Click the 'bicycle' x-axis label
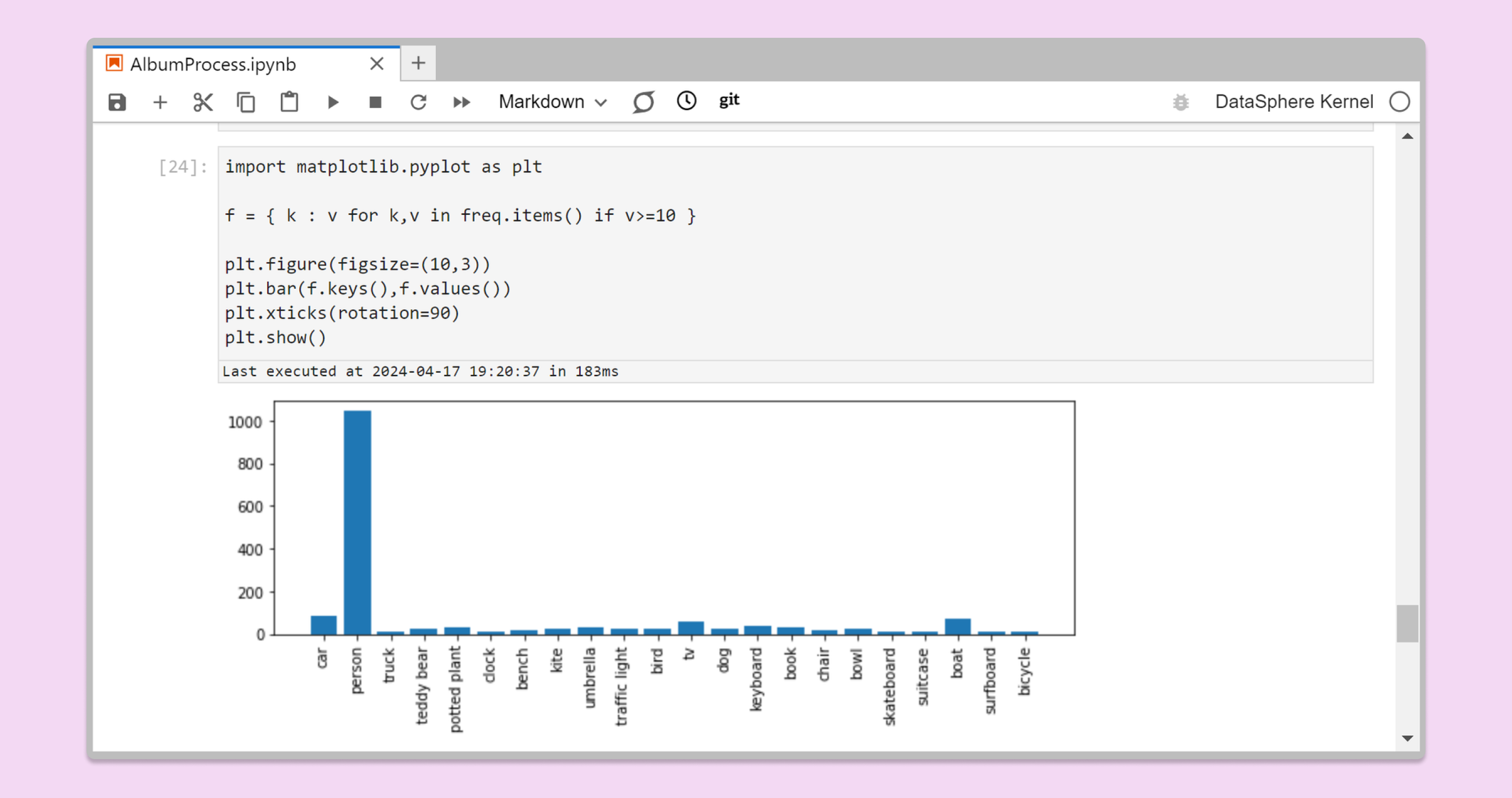The image size is (1512, 798). pos(1024,671)
